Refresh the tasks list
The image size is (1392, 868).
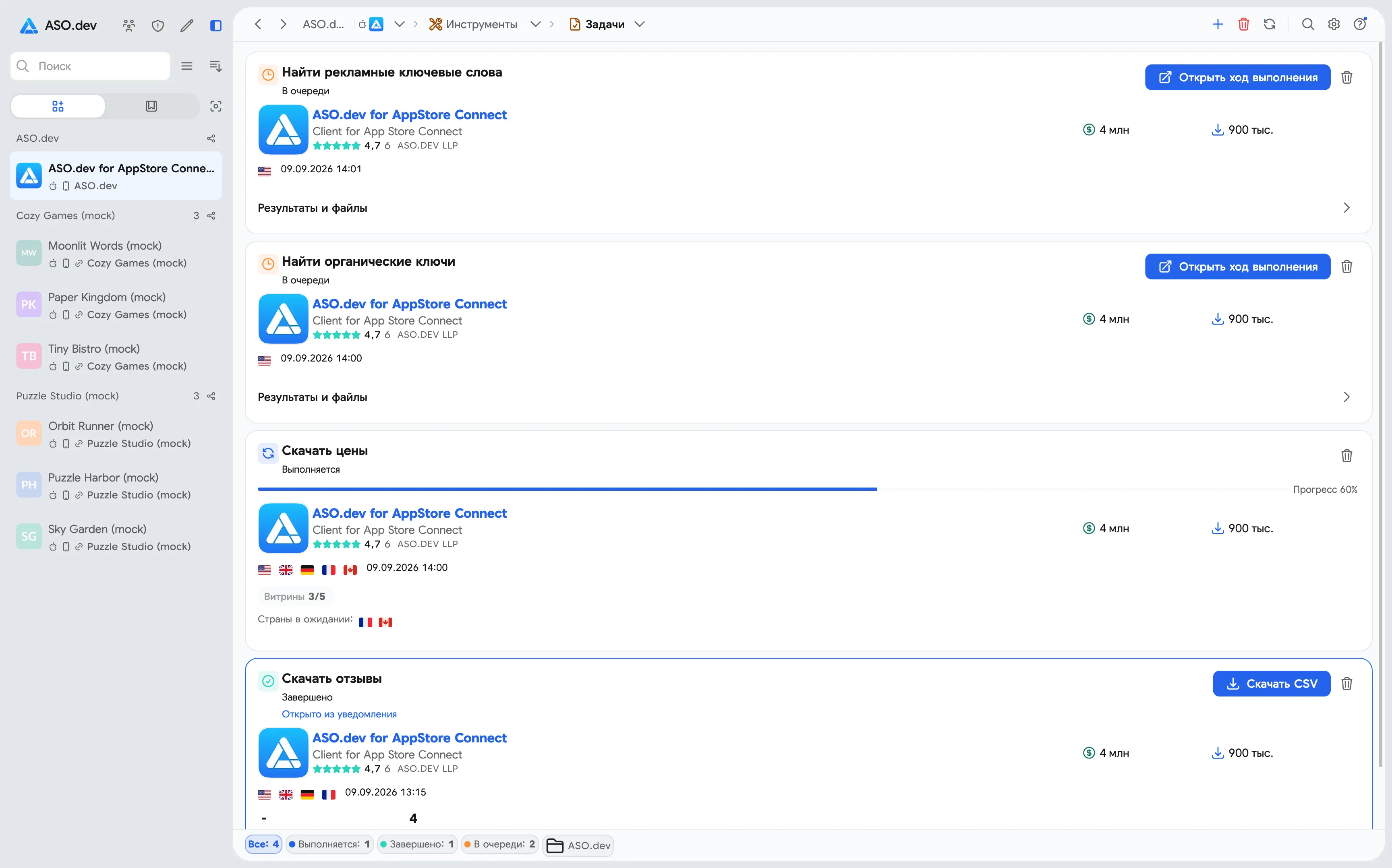[x=1270, y=24]
